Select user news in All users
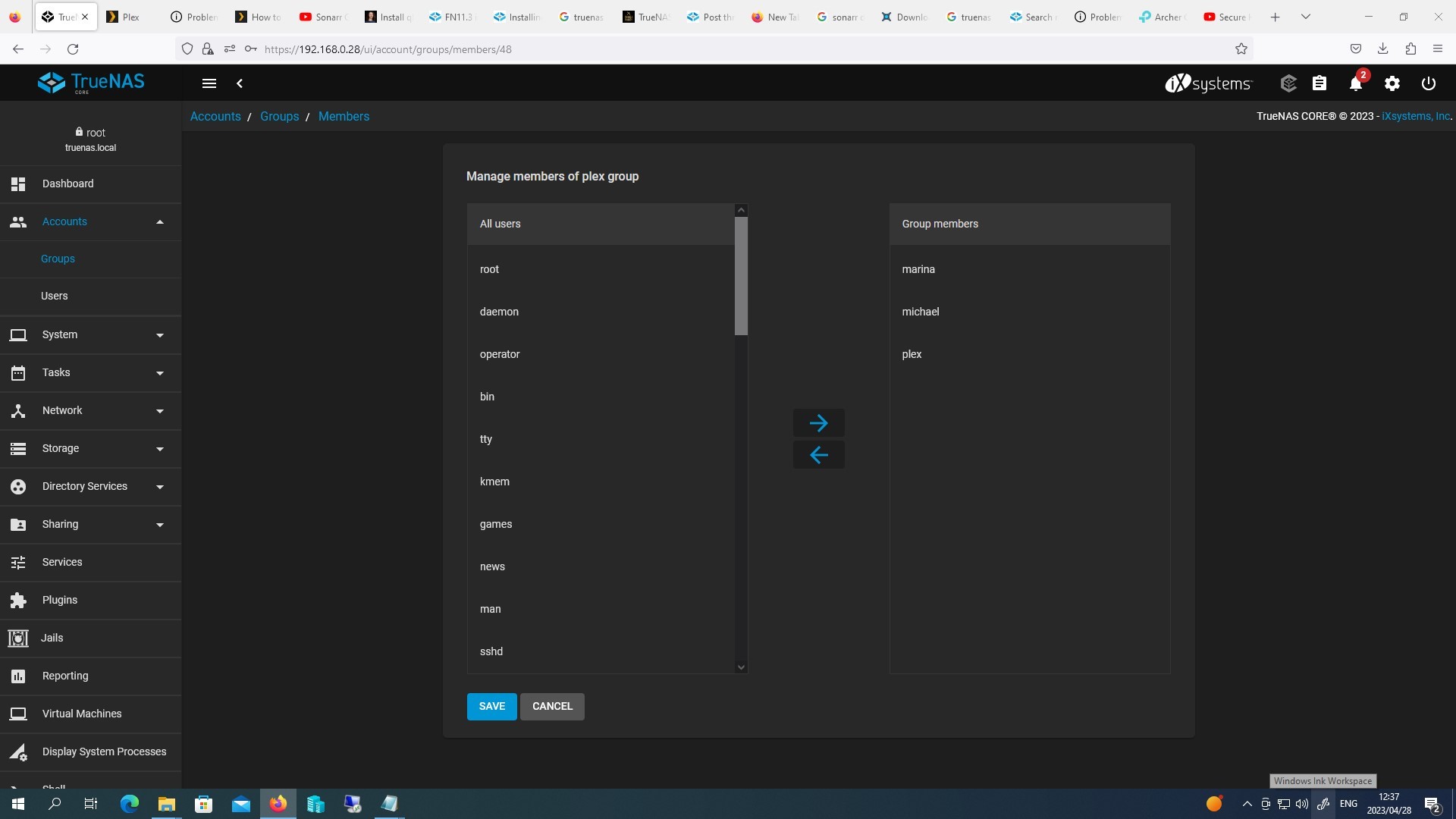The width and height of the screenshot is (1456, 819). coord(601,567)
